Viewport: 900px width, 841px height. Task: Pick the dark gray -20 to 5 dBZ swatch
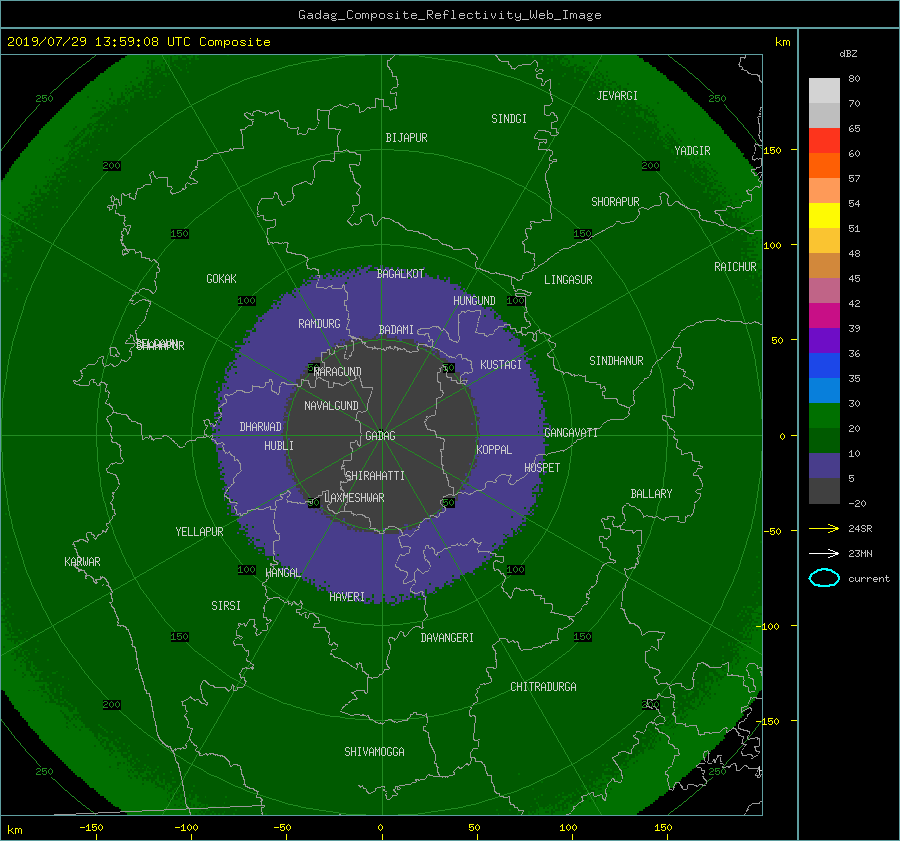click(x=824, y=491)
